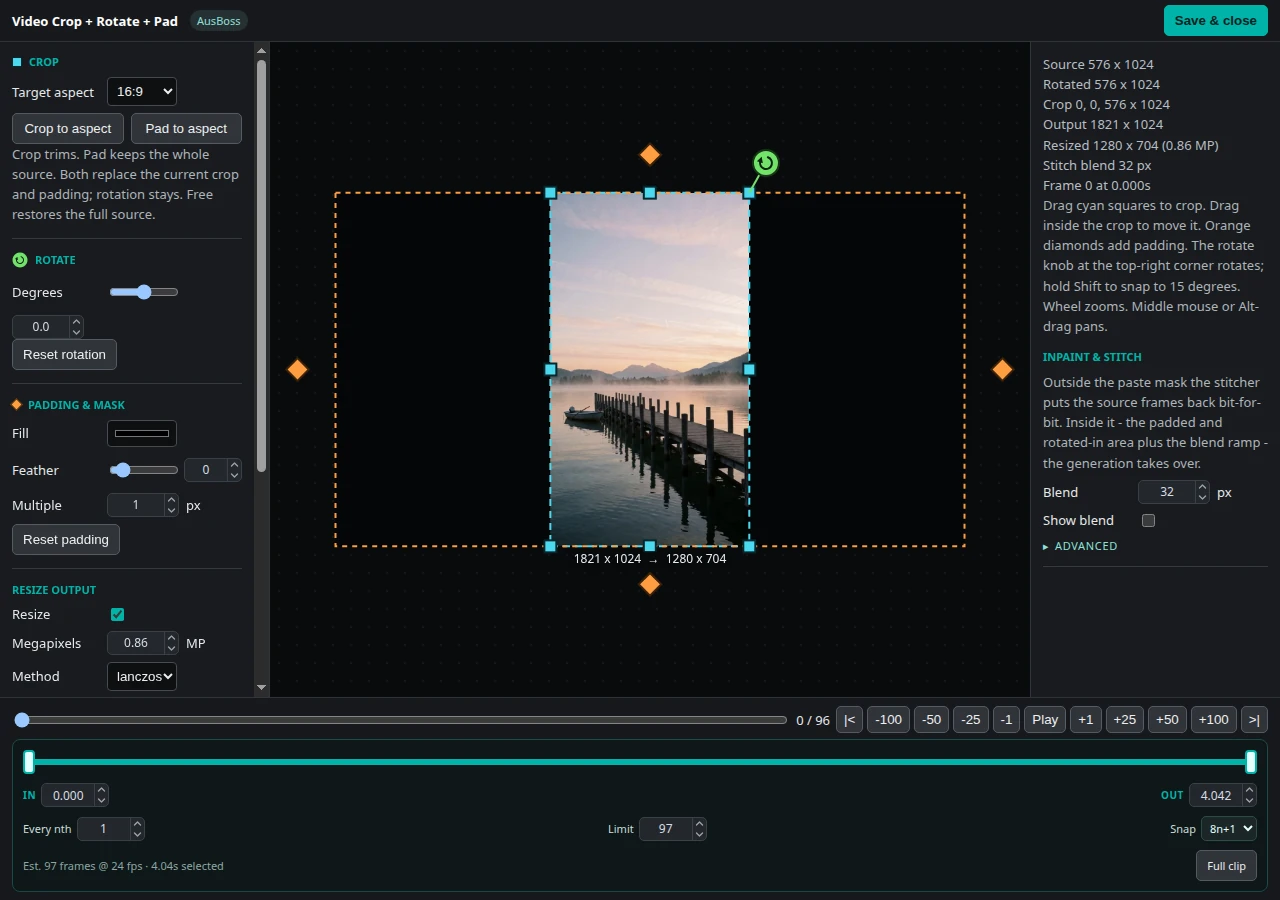The image size is (1280, 900).
Task: Click the Degrees rotation slider
Action: [144, 292]
